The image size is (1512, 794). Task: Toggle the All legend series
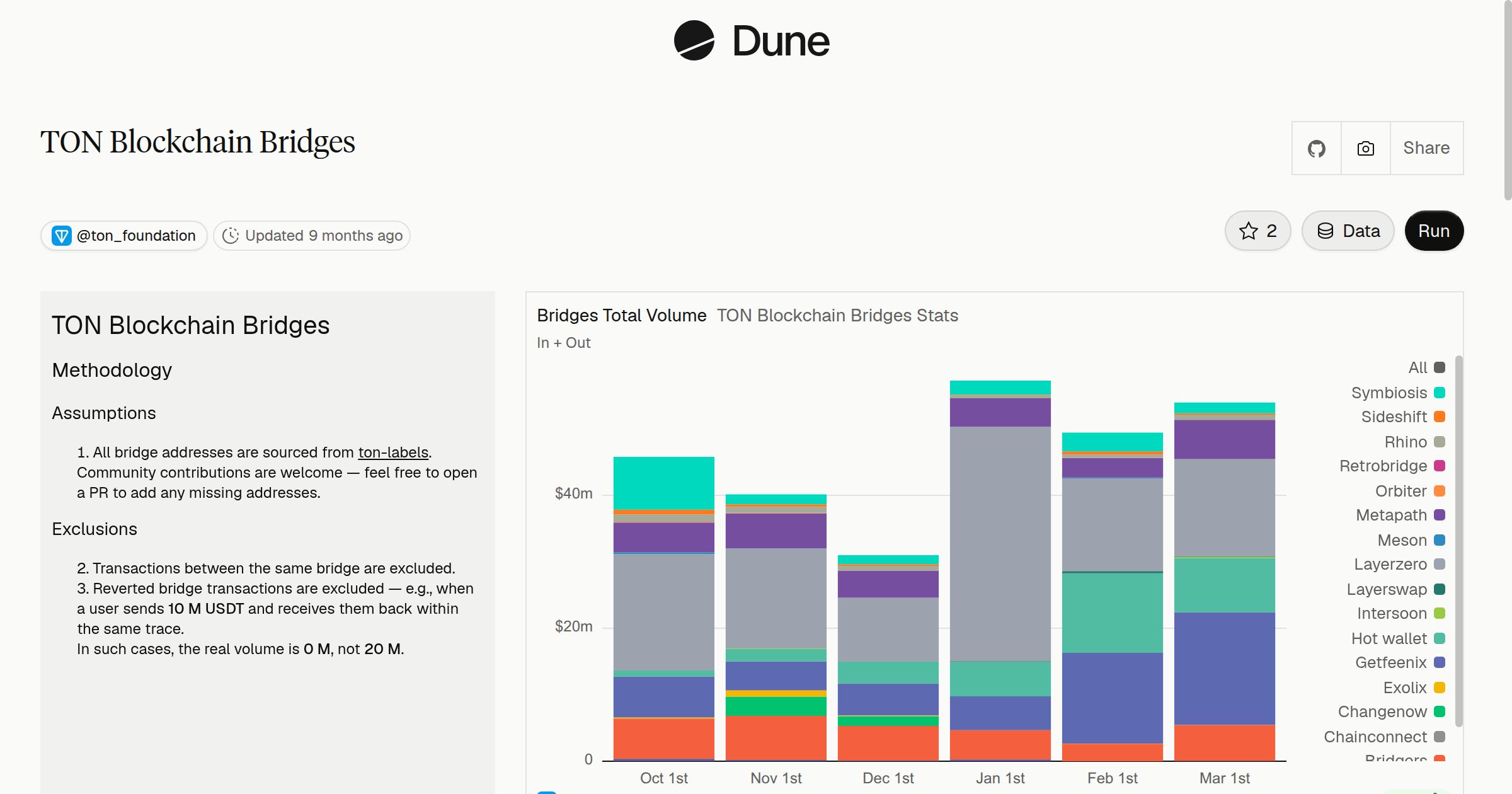(1426, 367)
